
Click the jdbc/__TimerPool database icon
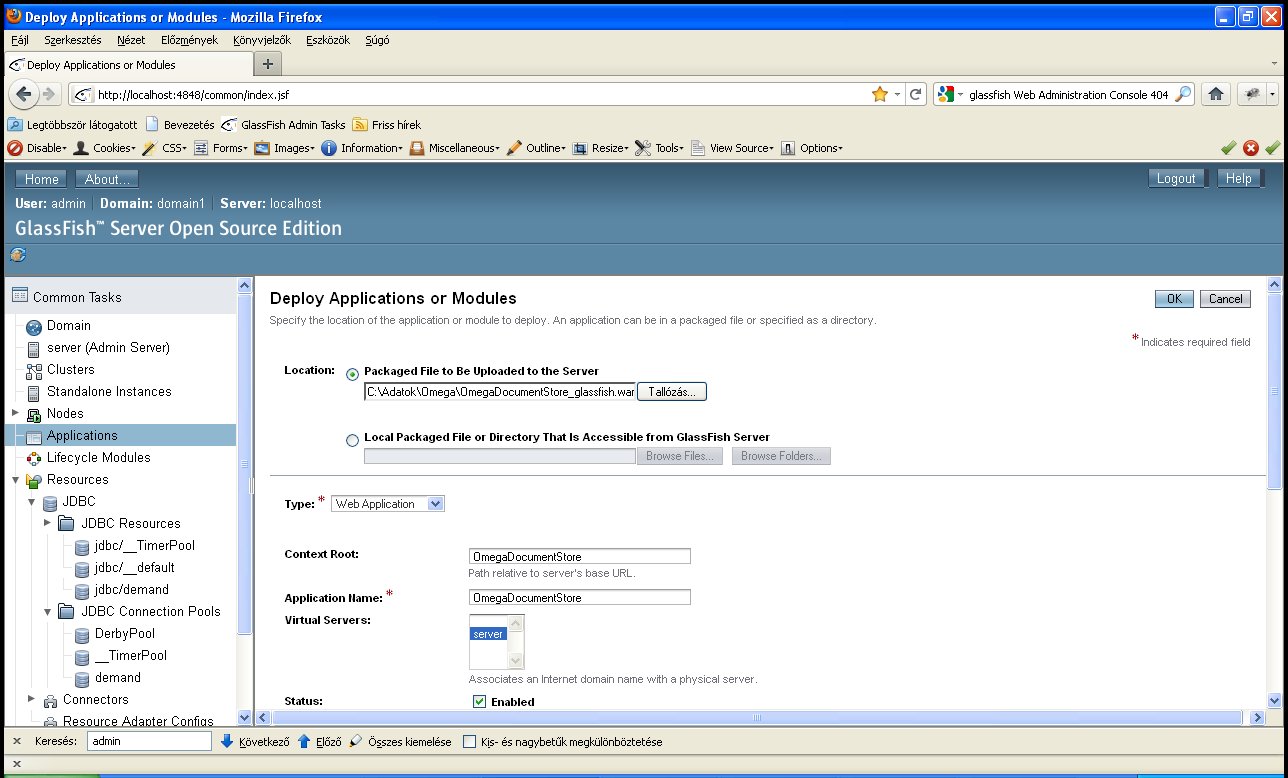(82, 546)
